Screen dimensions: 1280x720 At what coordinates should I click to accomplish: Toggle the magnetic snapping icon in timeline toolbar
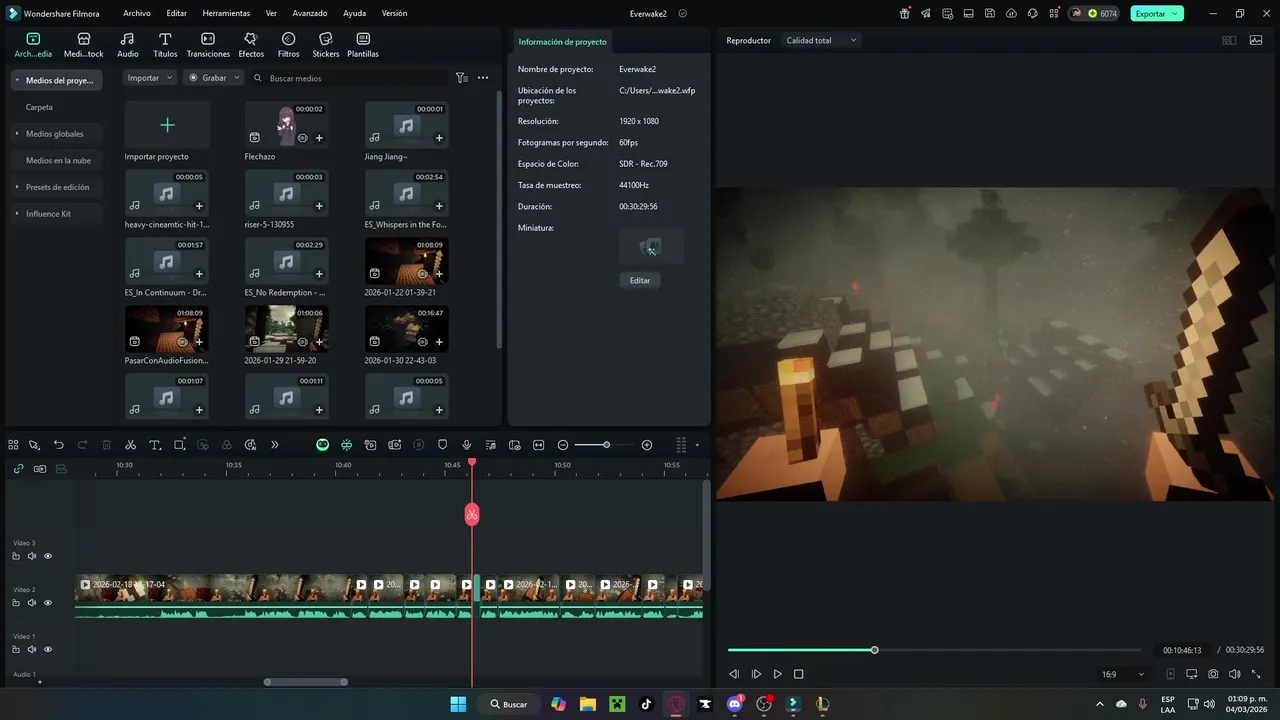(x=346, y=445)
